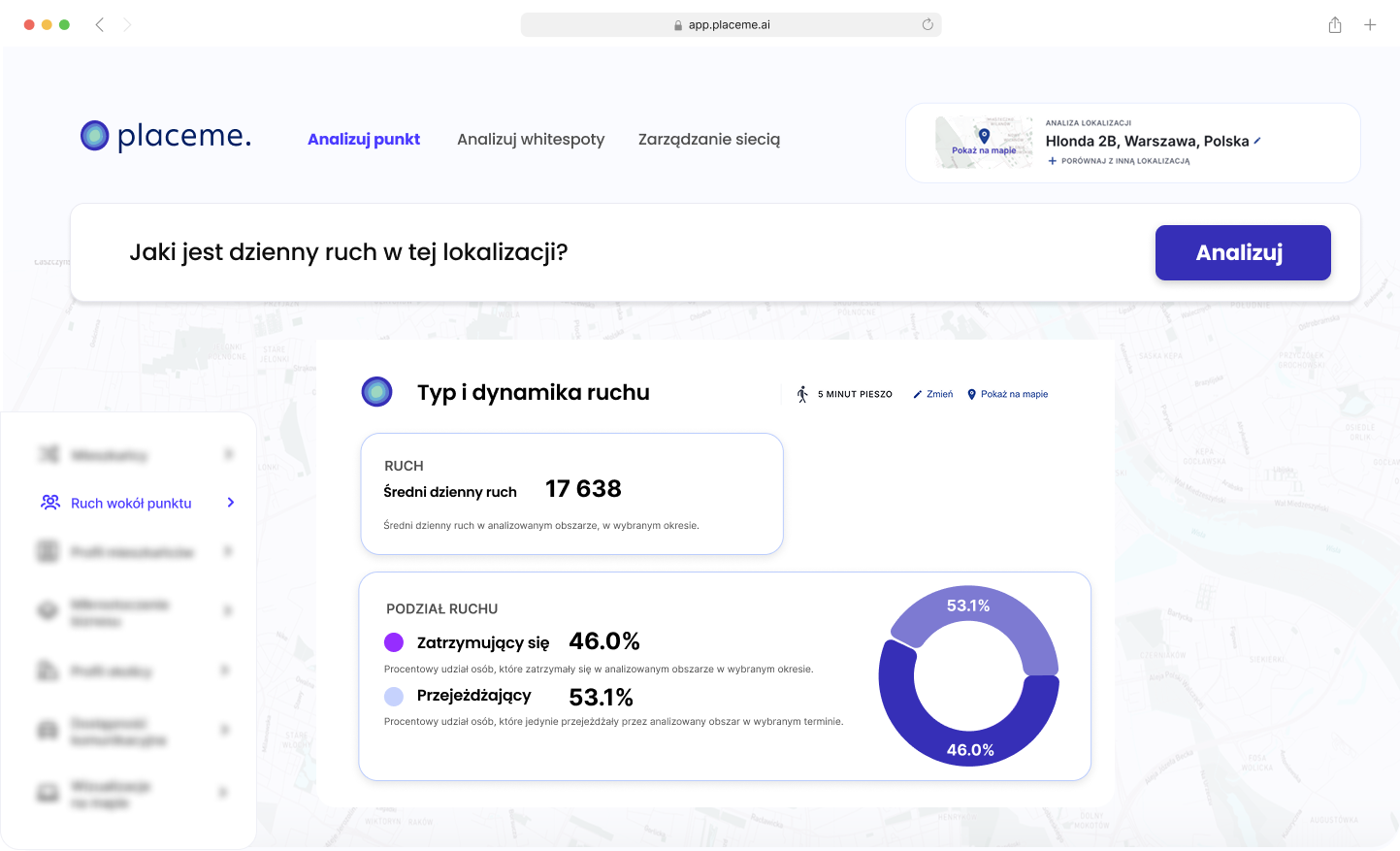
Task: Go back with the browser back arrow
Action: click(x=99, y=24)
